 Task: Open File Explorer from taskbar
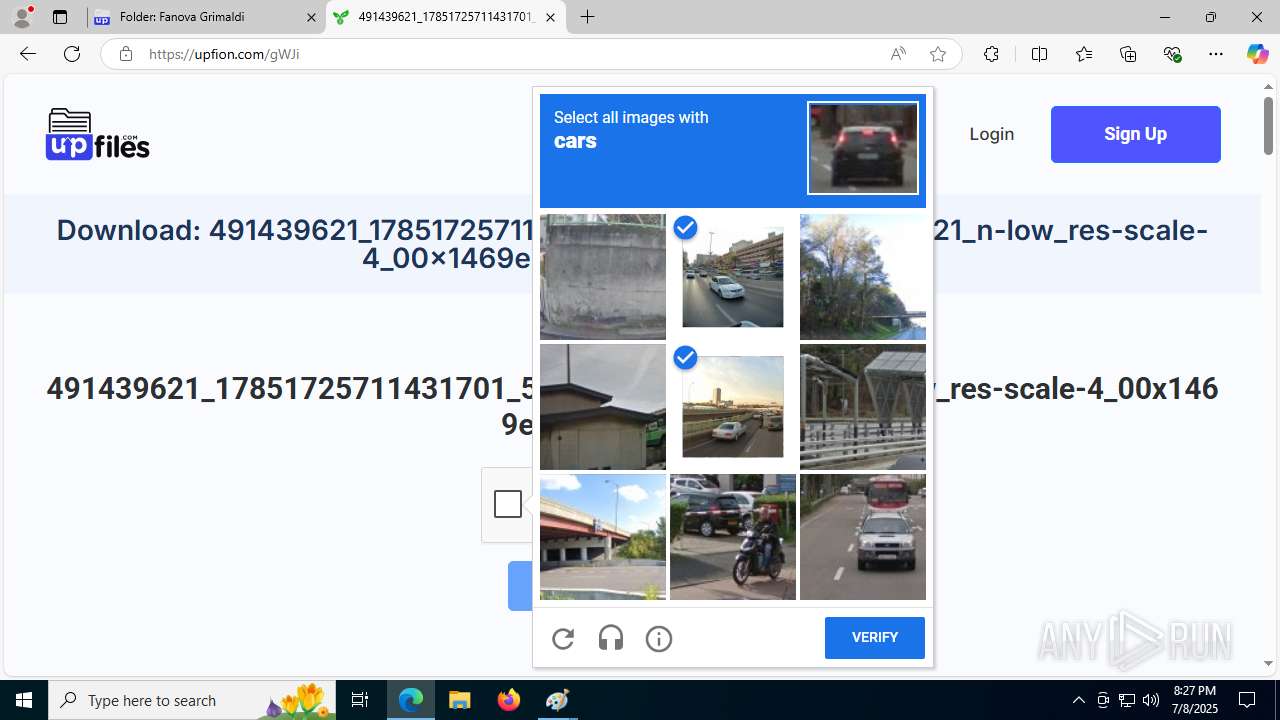coord(460,700)
